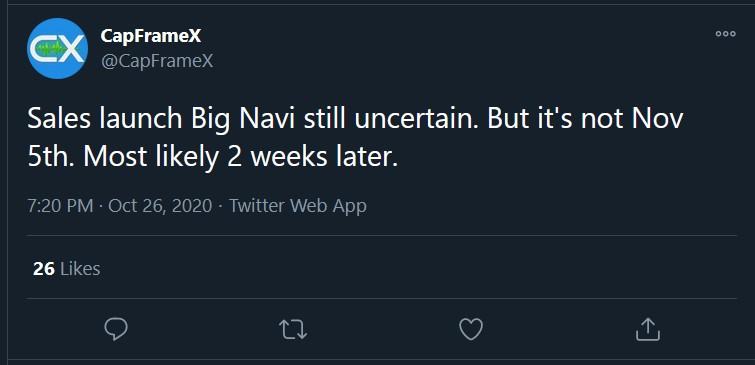Open the three-dot more options menu
The width and height of the screenshot is (755, 365).
[x=725, y=34]
